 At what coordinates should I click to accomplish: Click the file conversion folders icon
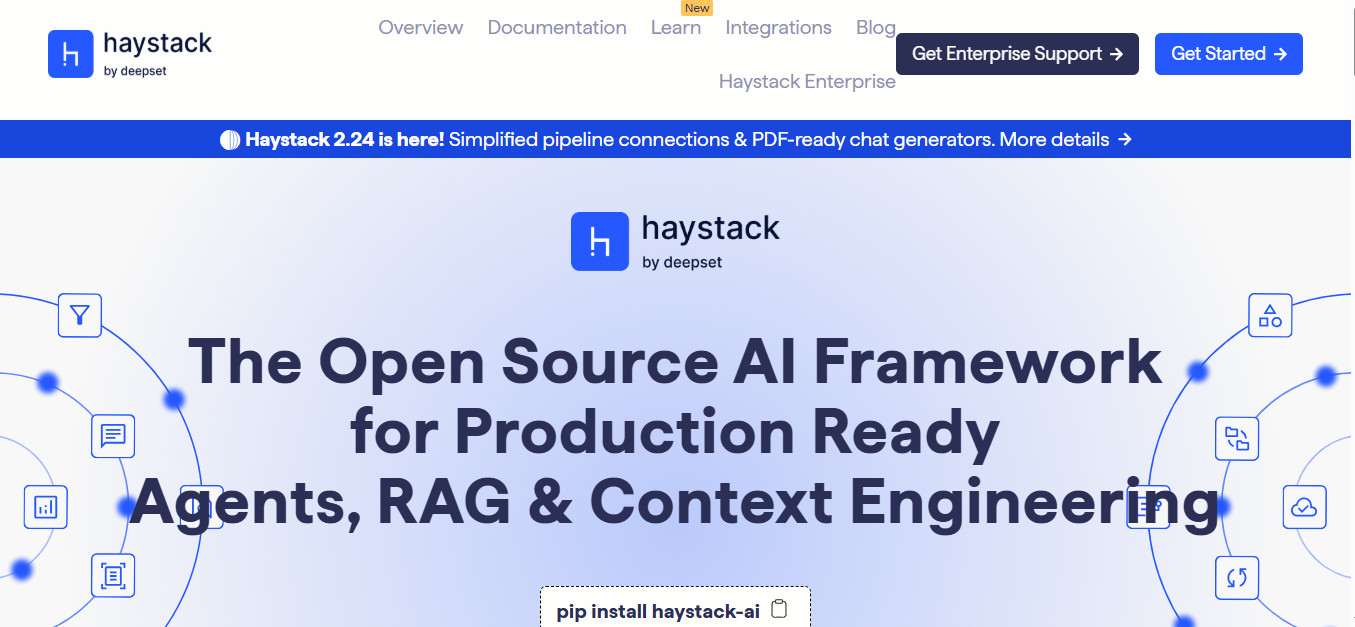1237,438
